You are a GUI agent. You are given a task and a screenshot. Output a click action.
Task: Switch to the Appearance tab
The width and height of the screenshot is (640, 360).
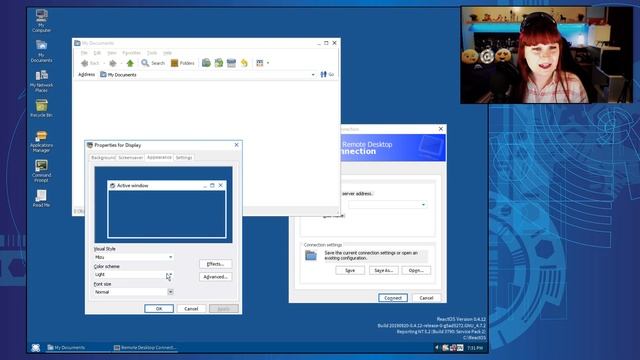[x=159, y=157]
